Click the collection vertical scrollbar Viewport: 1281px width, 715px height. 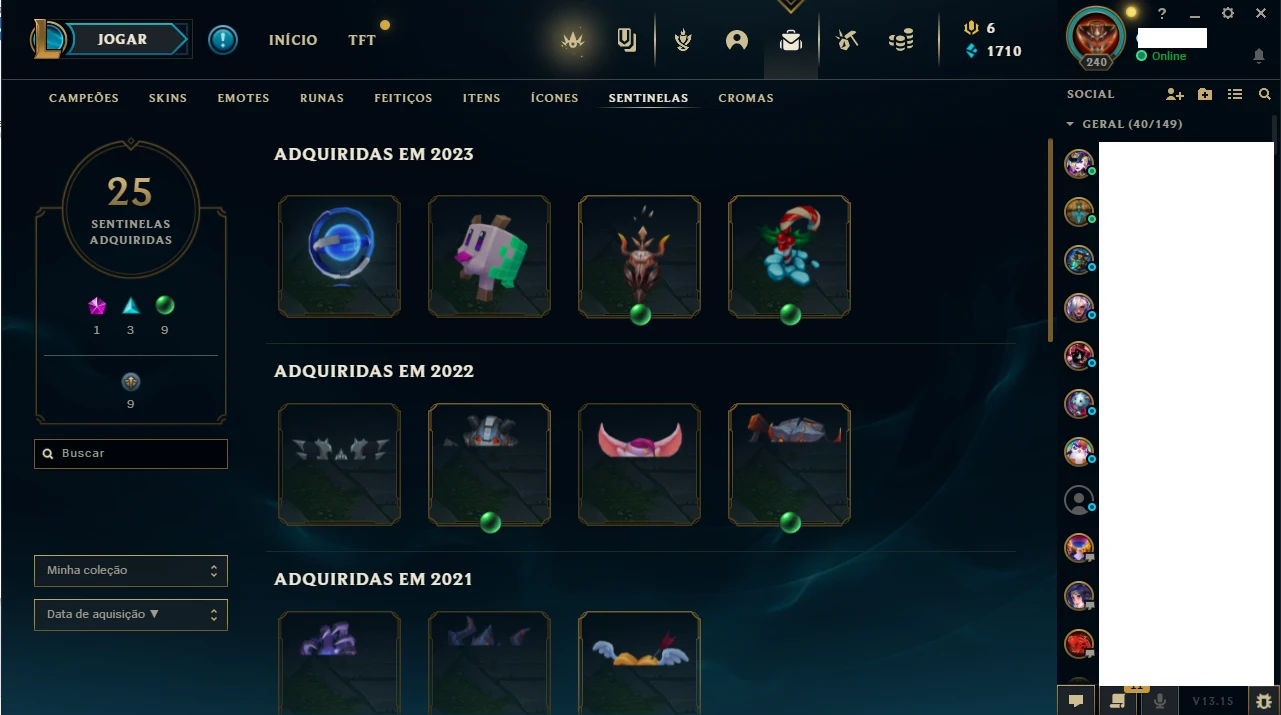[x=1050, y=240]
